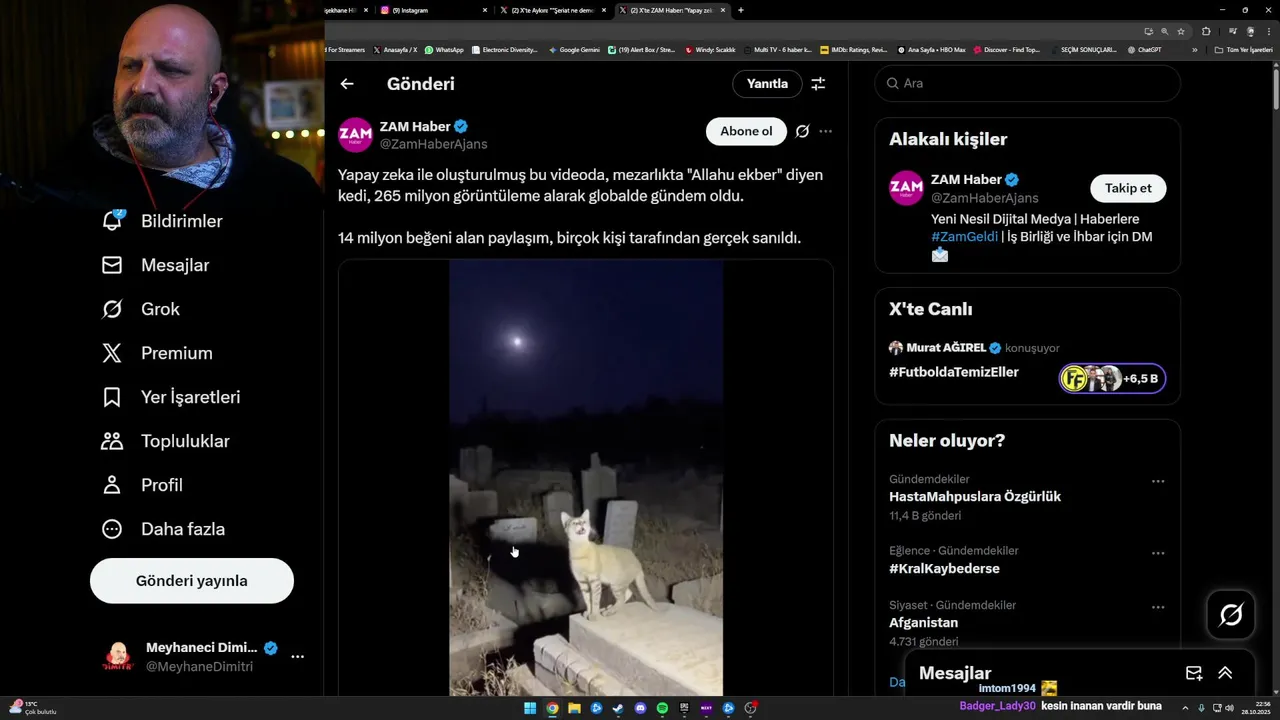
Task: Open Meyhaneci Dimitri account avatar
Action: [118, 657]
